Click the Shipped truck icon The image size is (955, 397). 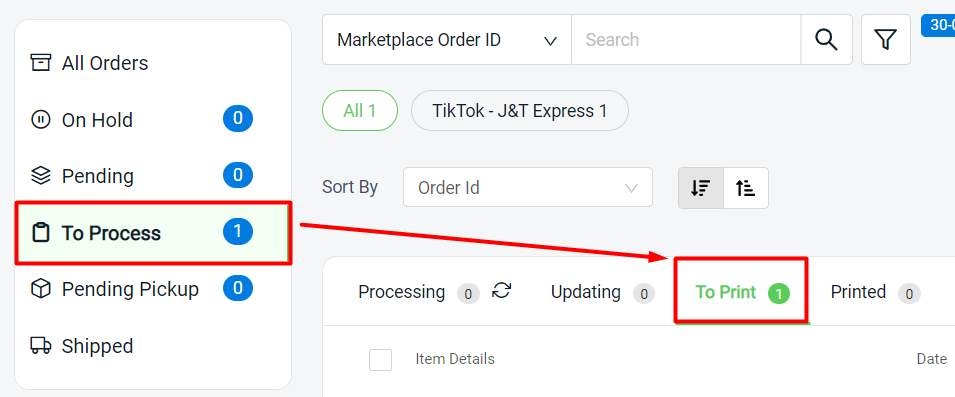pos(40,346)
